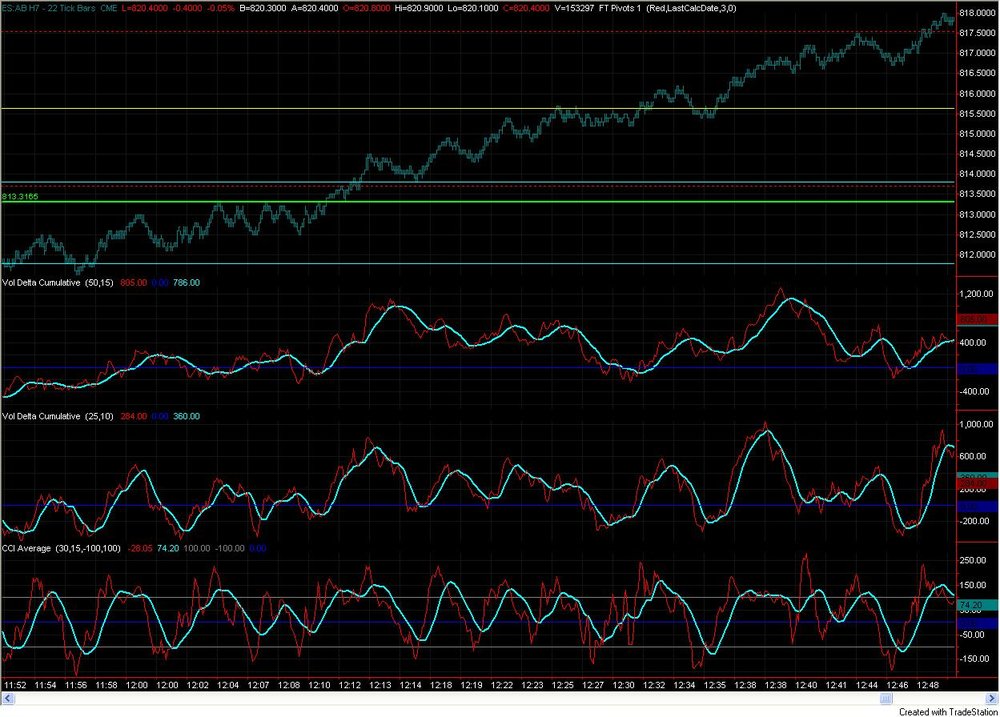
Task: Click the CME exchange label
Action: click(x=108, y=8)
